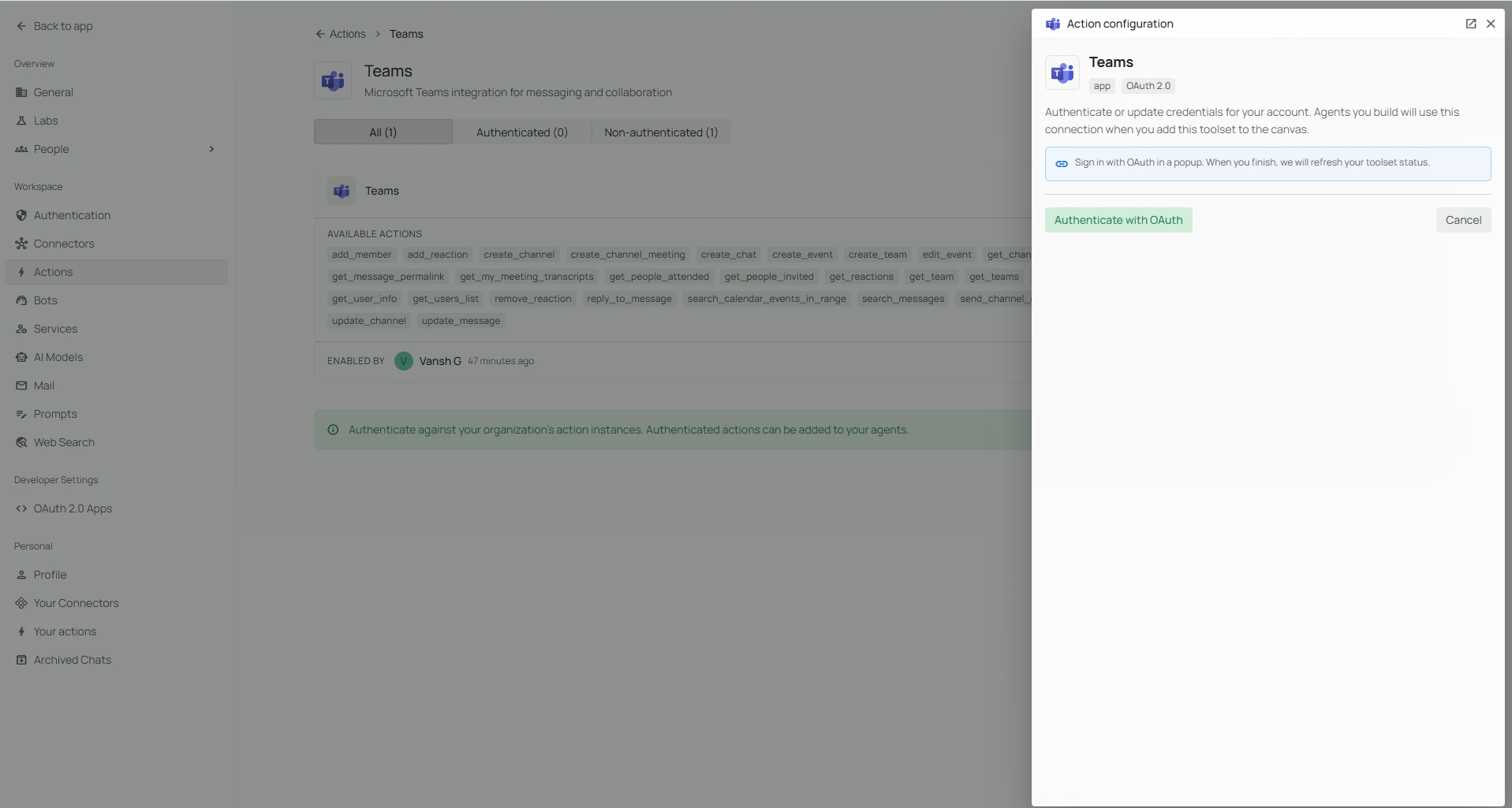Open AI Models from the sidebar
The width and height of the screenshot is (1512, 808).
[x=58, y=356]
